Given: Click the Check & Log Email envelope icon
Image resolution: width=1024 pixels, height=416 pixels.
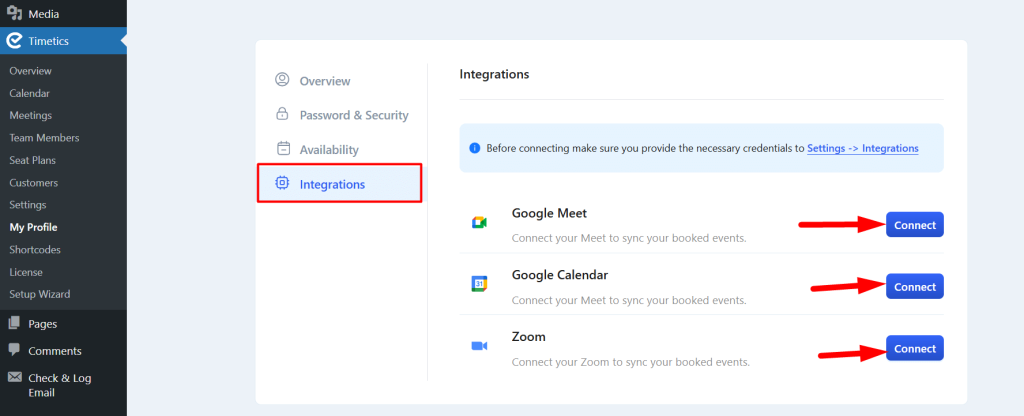Looking at the screenshot, I should pyautogui.click(x=14, y=377).
